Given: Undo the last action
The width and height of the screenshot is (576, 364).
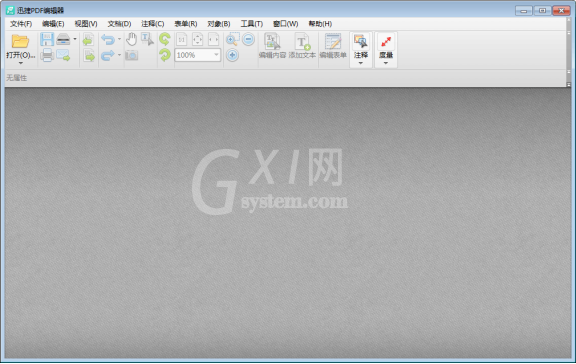Looking at the screenshot, I should [108, 39].
